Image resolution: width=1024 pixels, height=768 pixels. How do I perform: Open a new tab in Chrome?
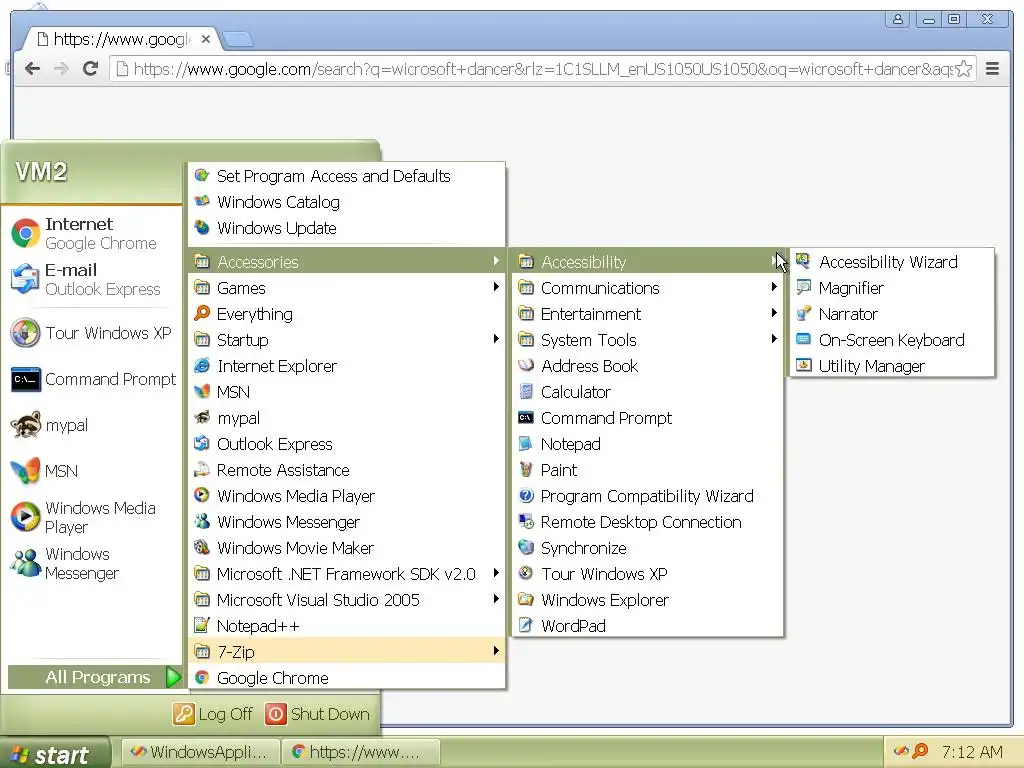(238, 40)
